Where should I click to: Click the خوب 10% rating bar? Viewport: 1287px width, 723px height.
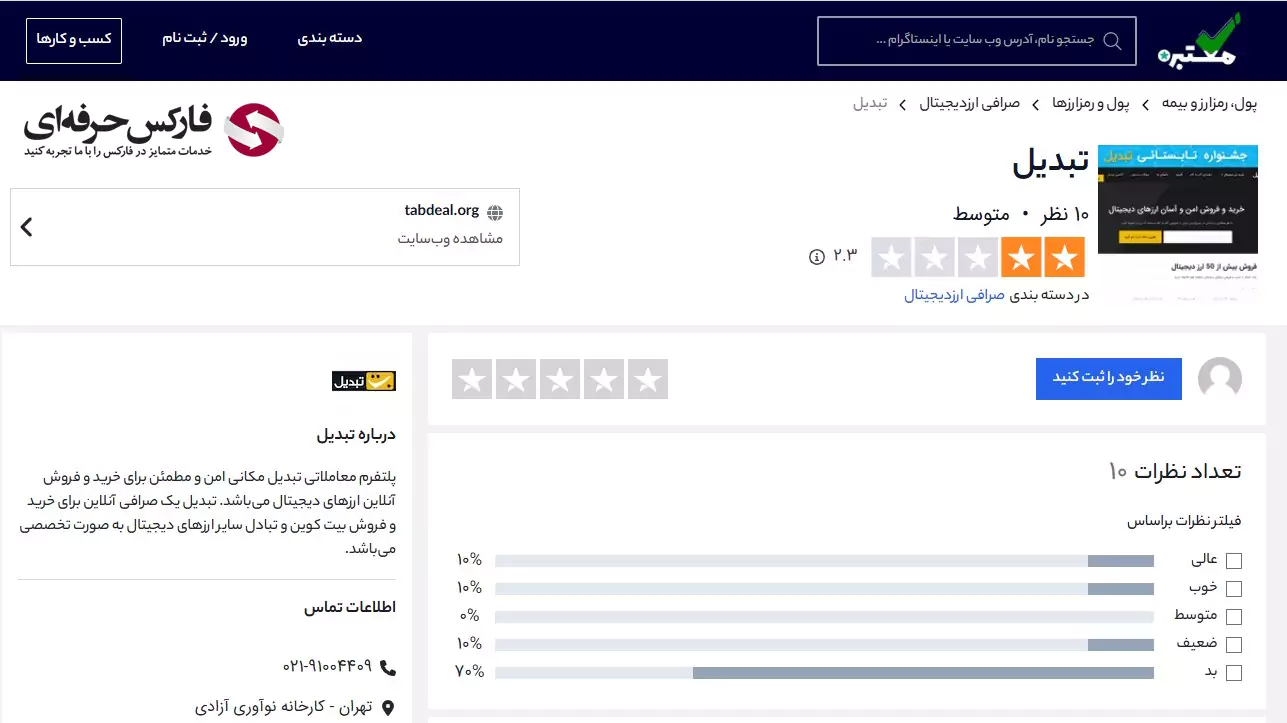click(824, 588)
